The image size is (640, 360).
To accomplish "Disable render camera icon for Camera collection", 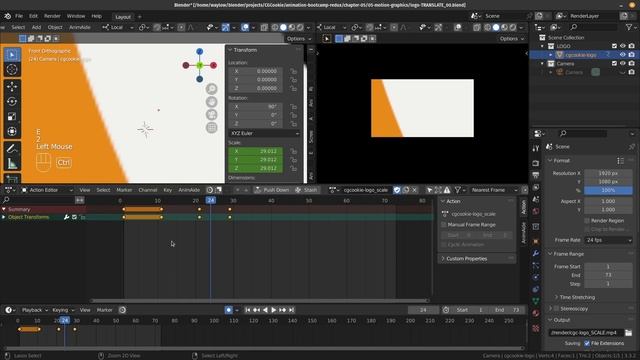I will pos(632,64).
